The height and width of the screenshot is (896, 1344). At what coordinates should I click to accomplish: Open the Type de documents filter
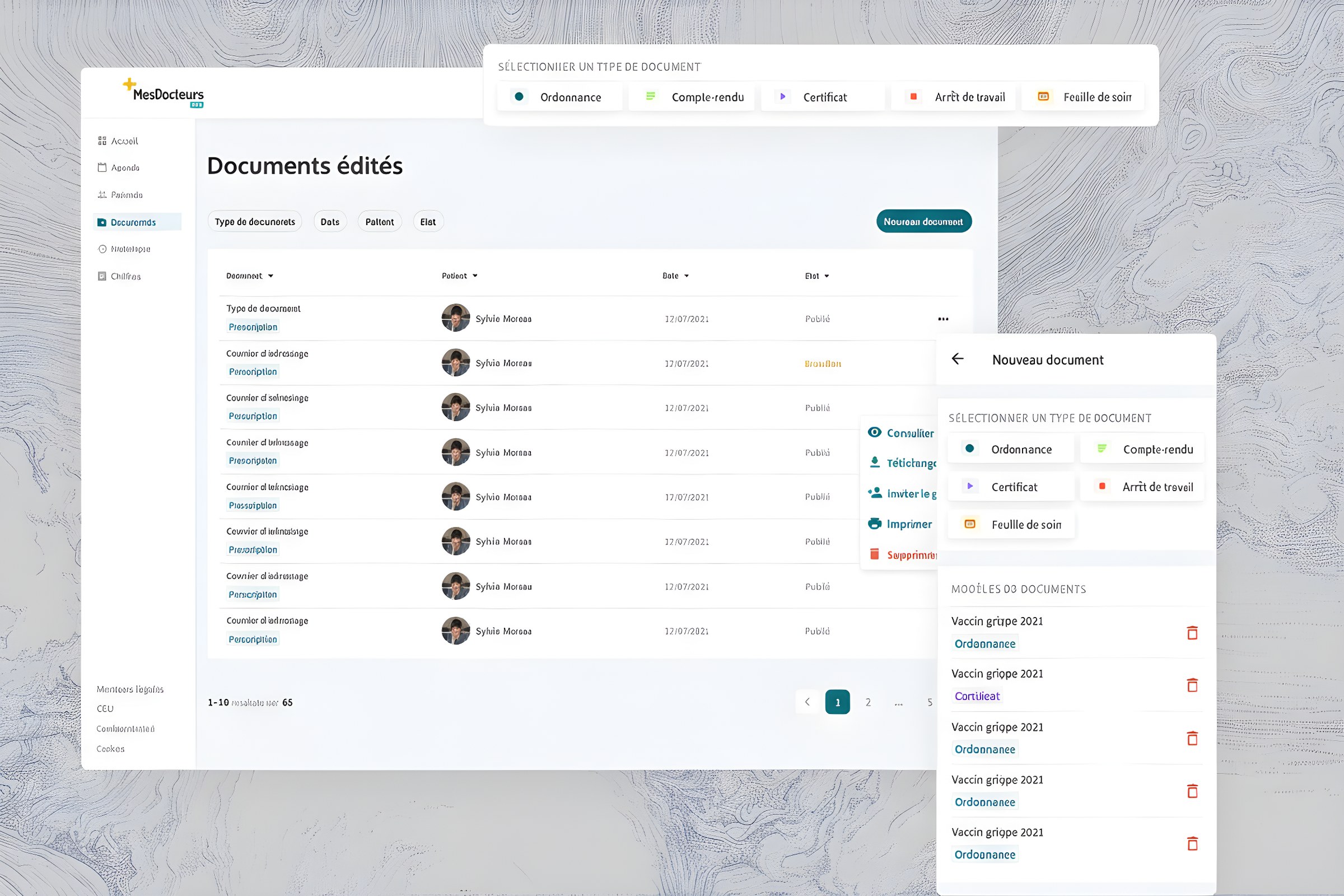coord(255,222)
